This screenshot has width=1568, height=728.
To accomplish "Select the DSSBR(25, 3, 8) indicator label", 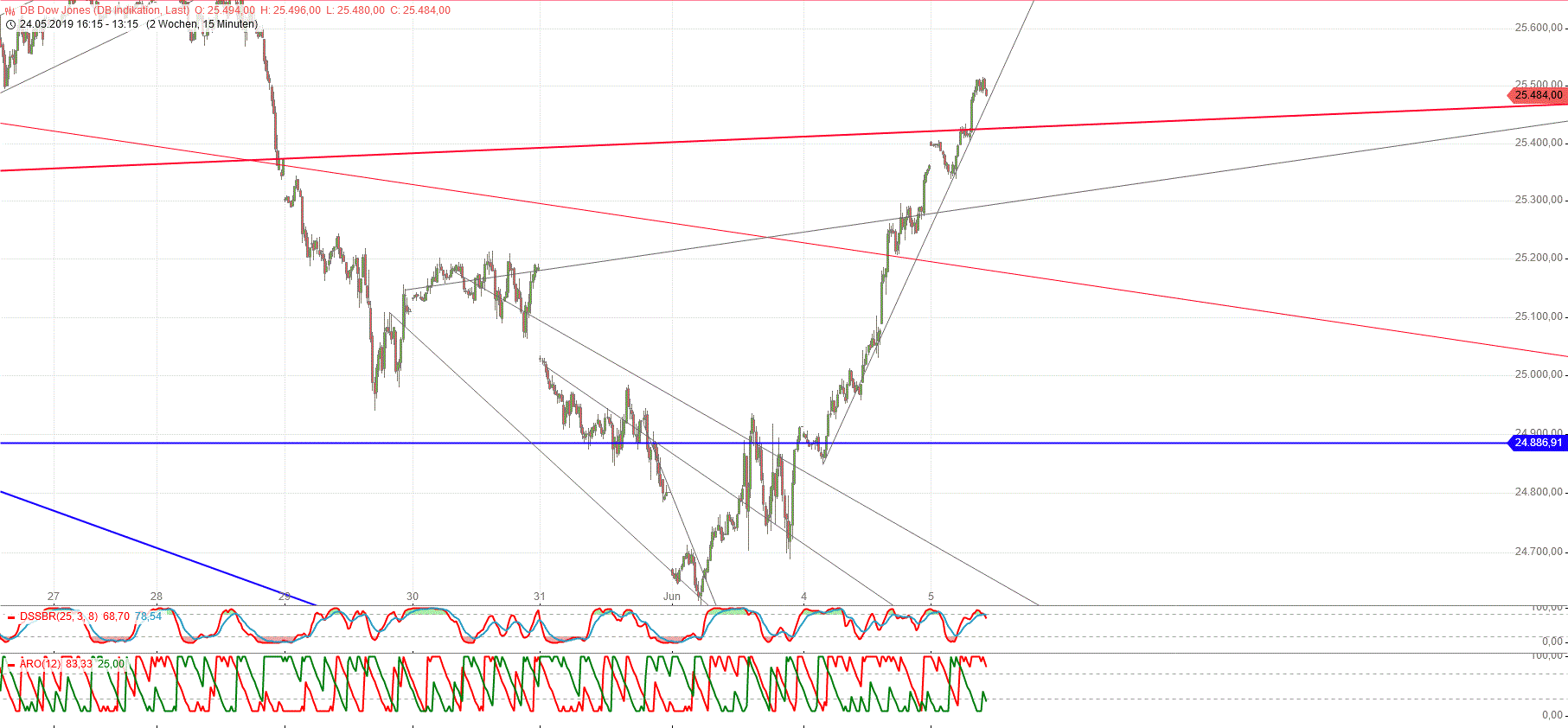I will tap(59, 616).
